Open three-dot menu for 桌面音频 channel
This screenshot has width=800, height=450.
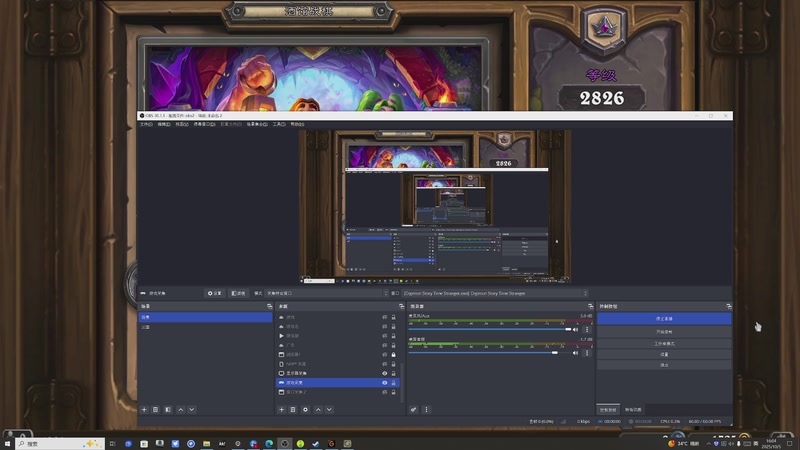point(587,353)
